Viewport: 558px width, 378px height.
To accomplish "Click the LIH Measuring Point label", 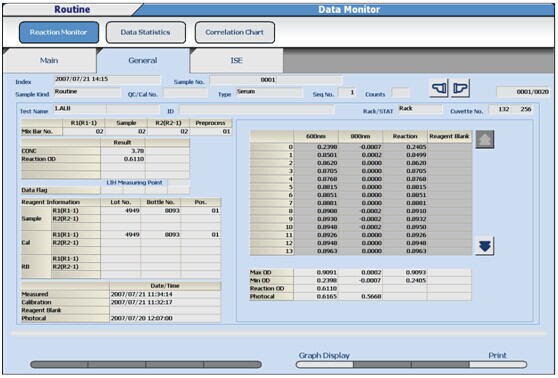I will [135, 183].
